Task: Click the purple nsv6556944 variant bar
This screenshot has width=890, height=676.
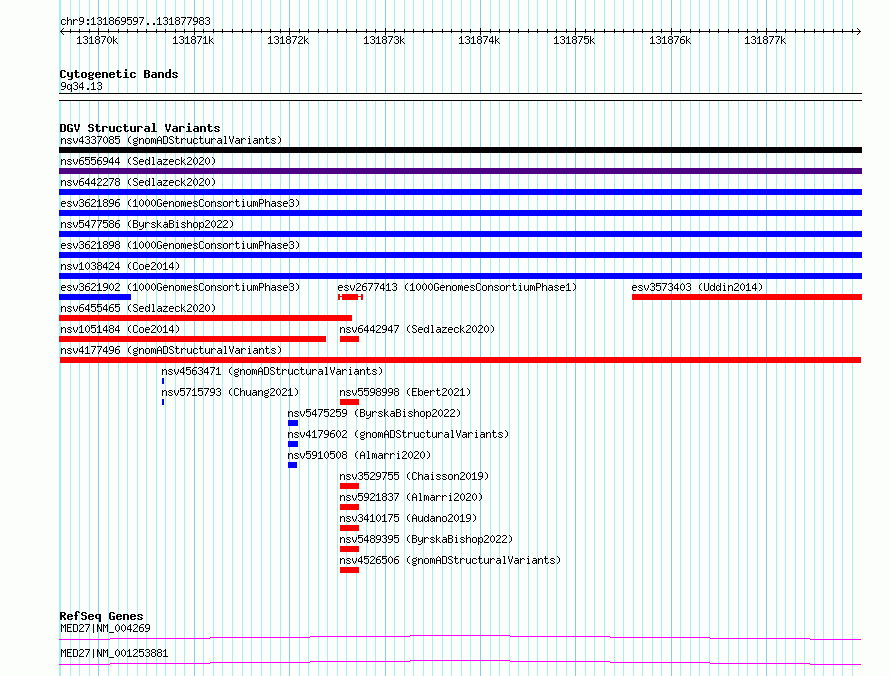Action: click(x=460, y=171)
